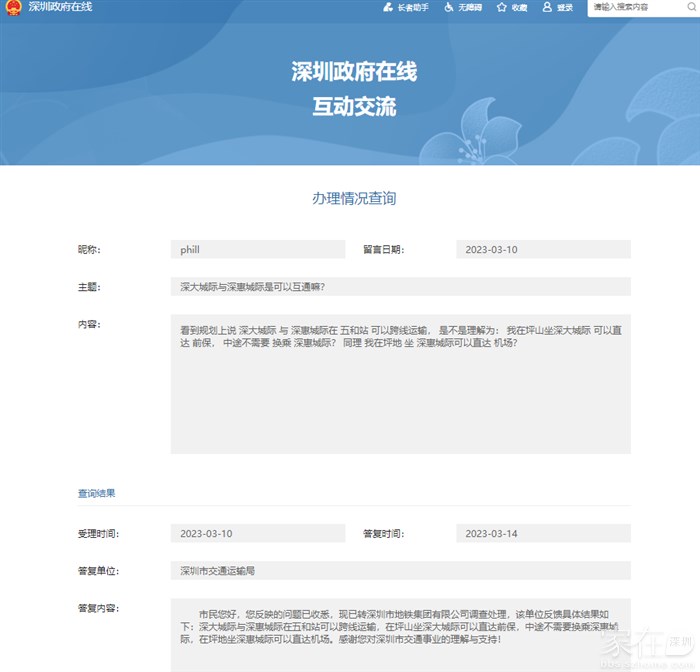Image resolution: width=700 pixels, height=672 pixels.
Task: Click the 办理情况查询 page heading
Action: tap(354, 199)
